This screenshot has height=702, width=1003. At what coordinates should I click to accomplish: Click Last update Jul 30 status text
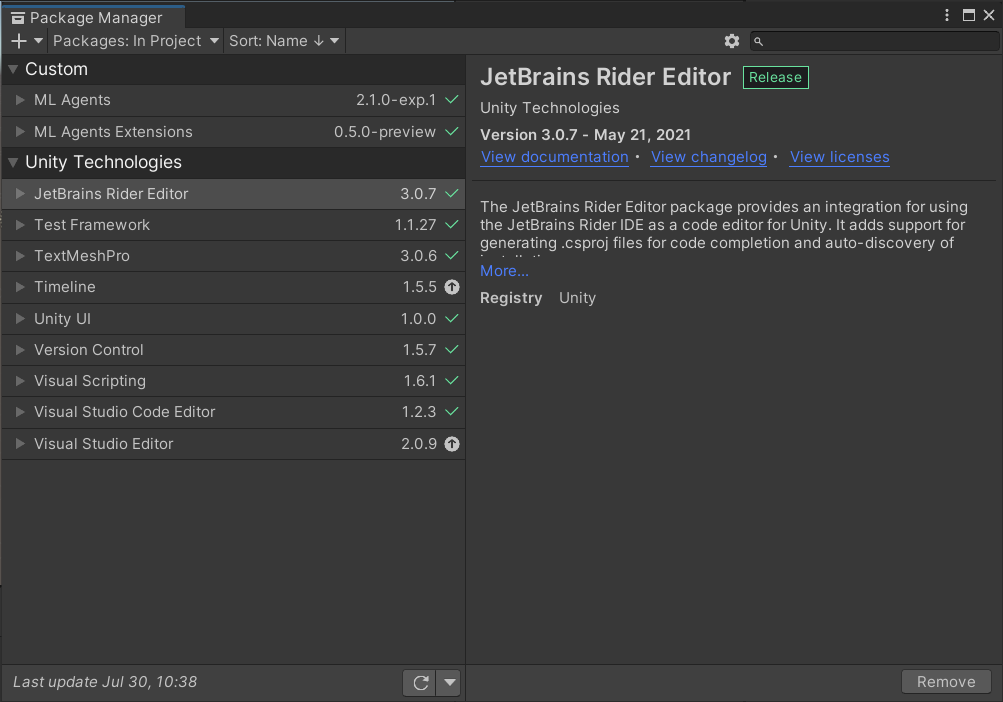click(x=105, y=682)
